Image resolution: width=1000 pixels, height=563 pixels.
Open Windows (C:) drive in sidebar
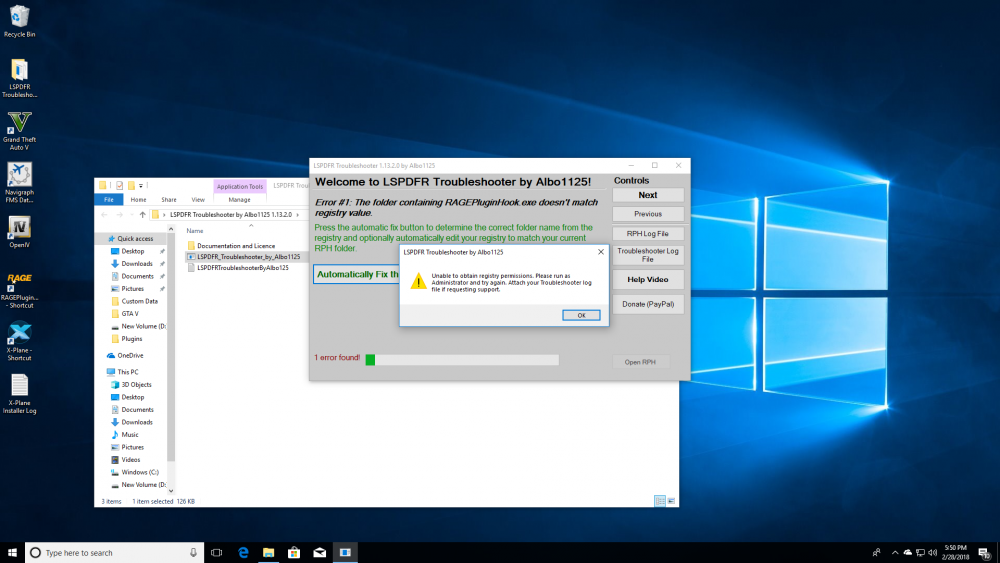[x=139, y=472]
